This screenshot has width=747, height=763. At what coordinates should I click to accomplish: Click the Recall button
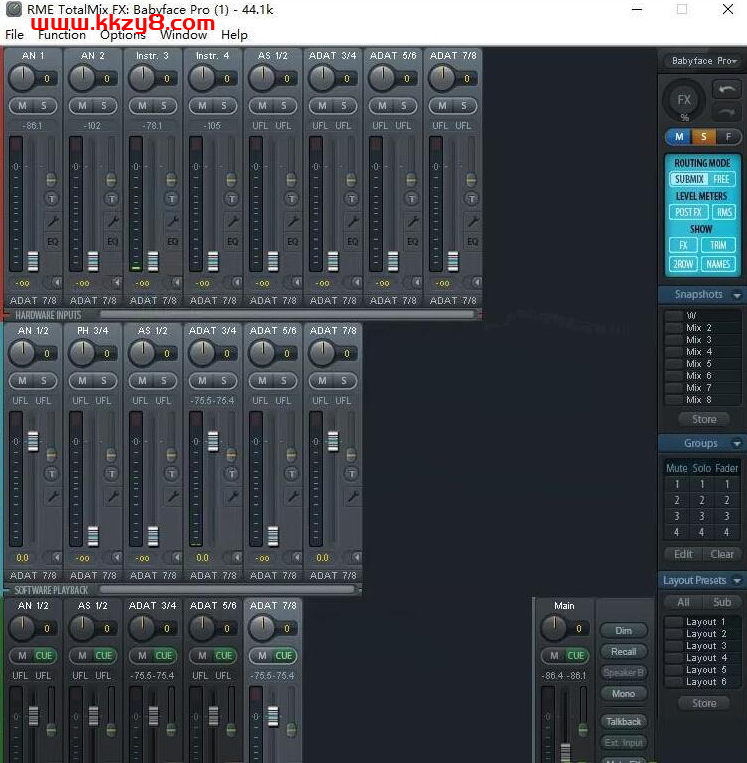pos(623,652)
